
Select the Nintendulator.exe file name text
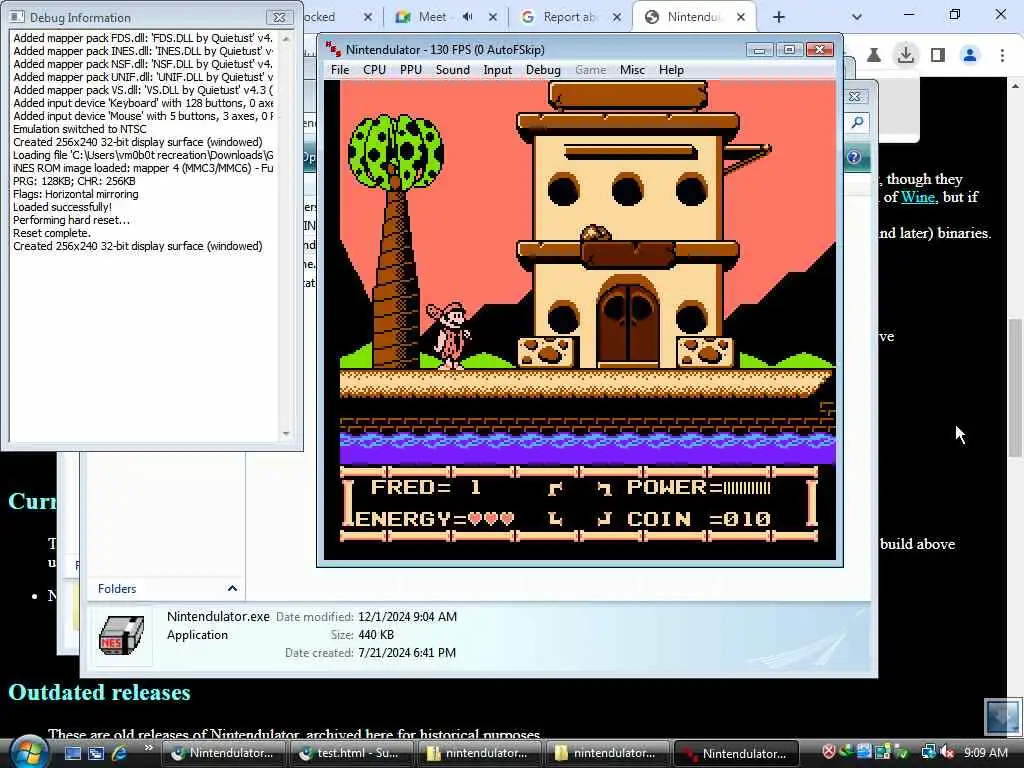[218, 616]
